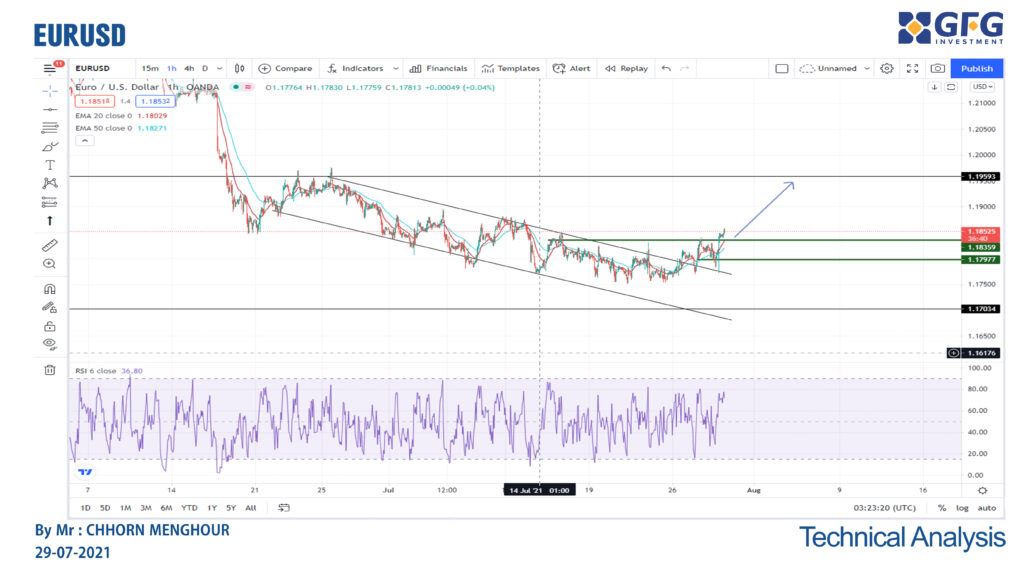
Task: Enter fullscreen mode
Action: 912,68
